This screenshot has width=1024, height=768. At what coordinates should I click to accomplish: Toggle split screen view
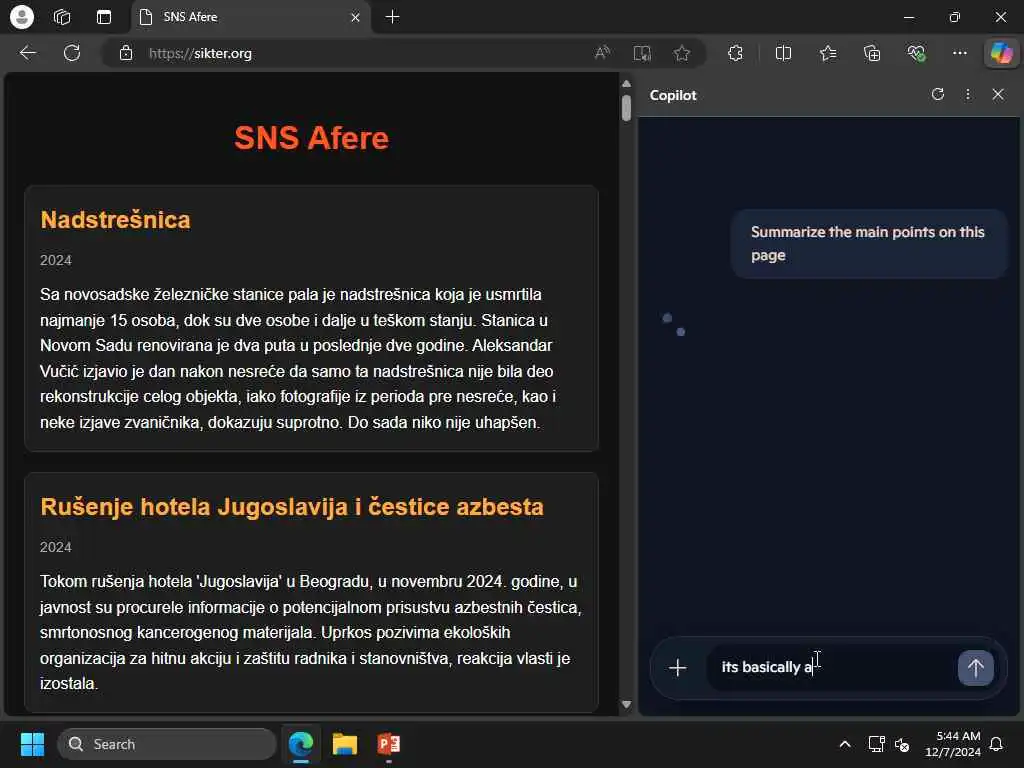coord(783,53)
